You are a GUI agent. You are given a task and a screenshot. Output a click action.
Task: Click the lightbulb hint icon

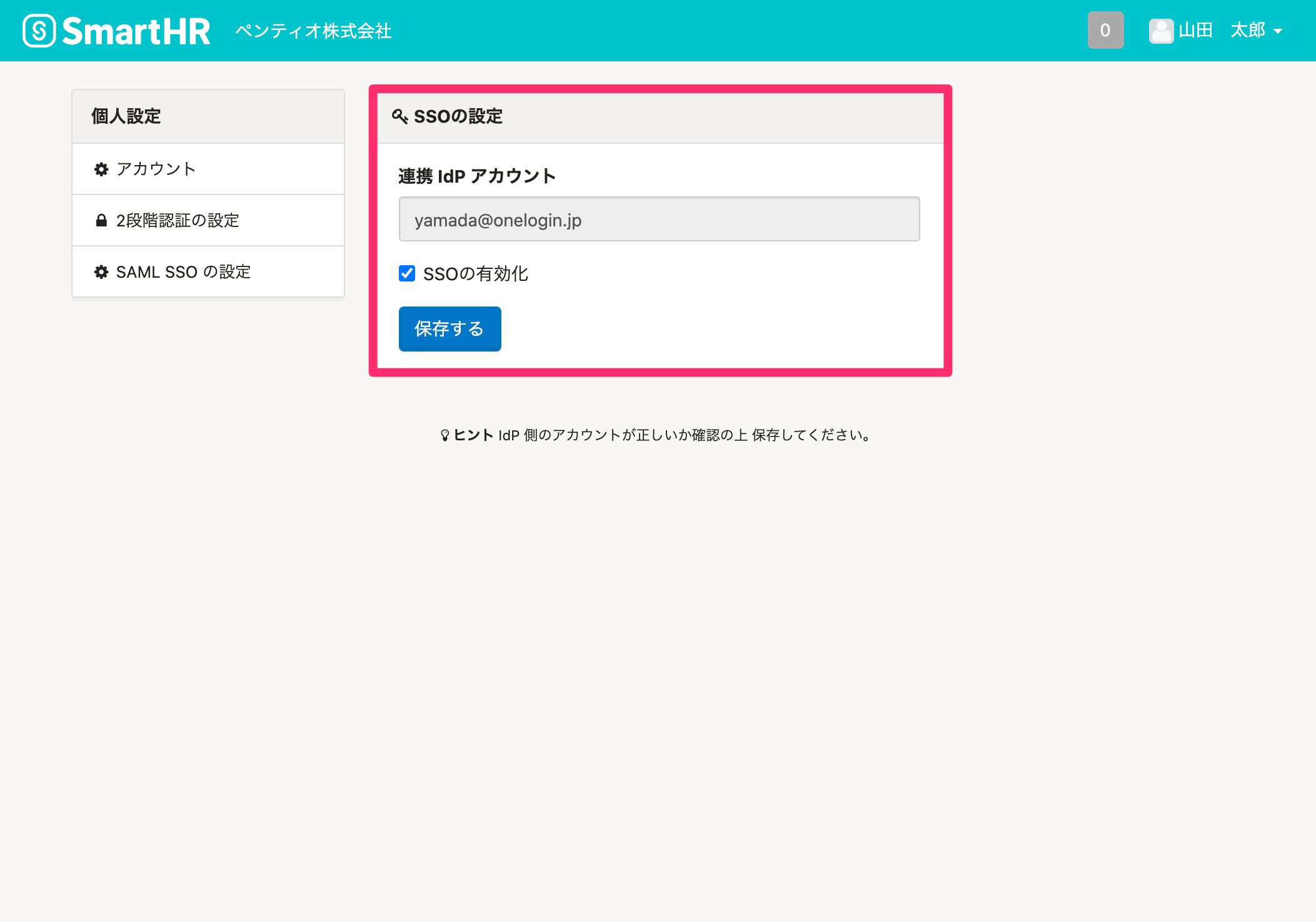[445, 435]
